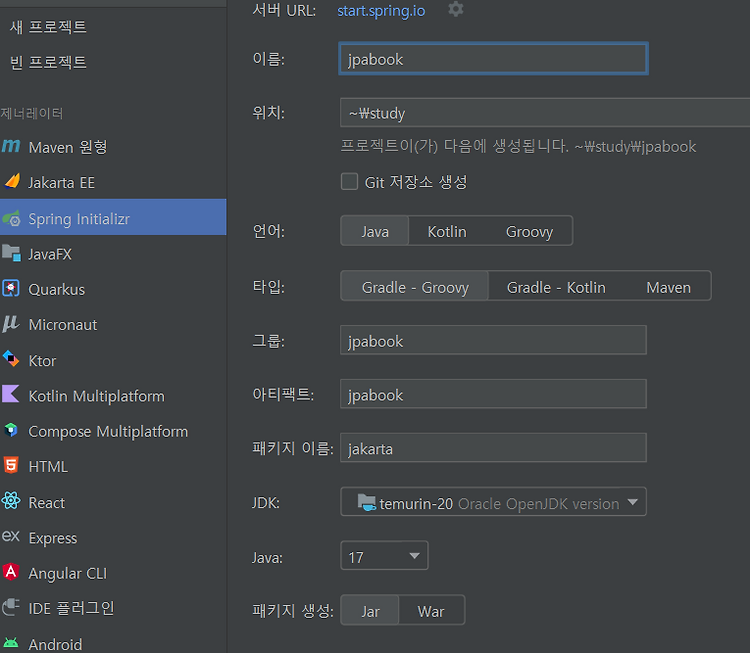This screenshot has width=750, height=653.
Task: Choose React generator label
Action: [x=46, y=502]
